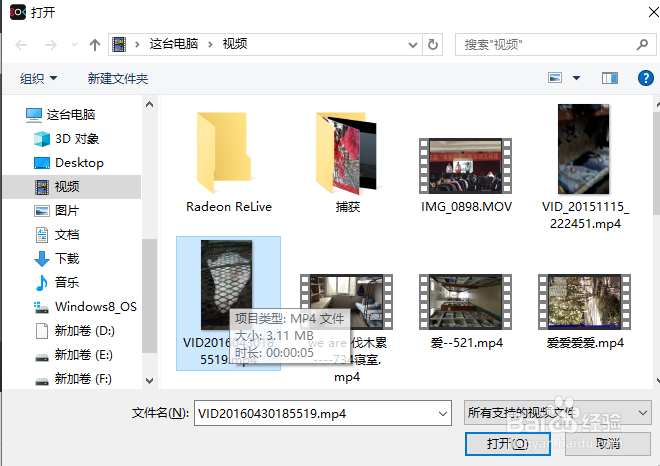The width and height of the screenshot is (660, 466).
Task: Select the VID_20151115_222451.mp4 thumbnail
Action: (x=583, y=149)
